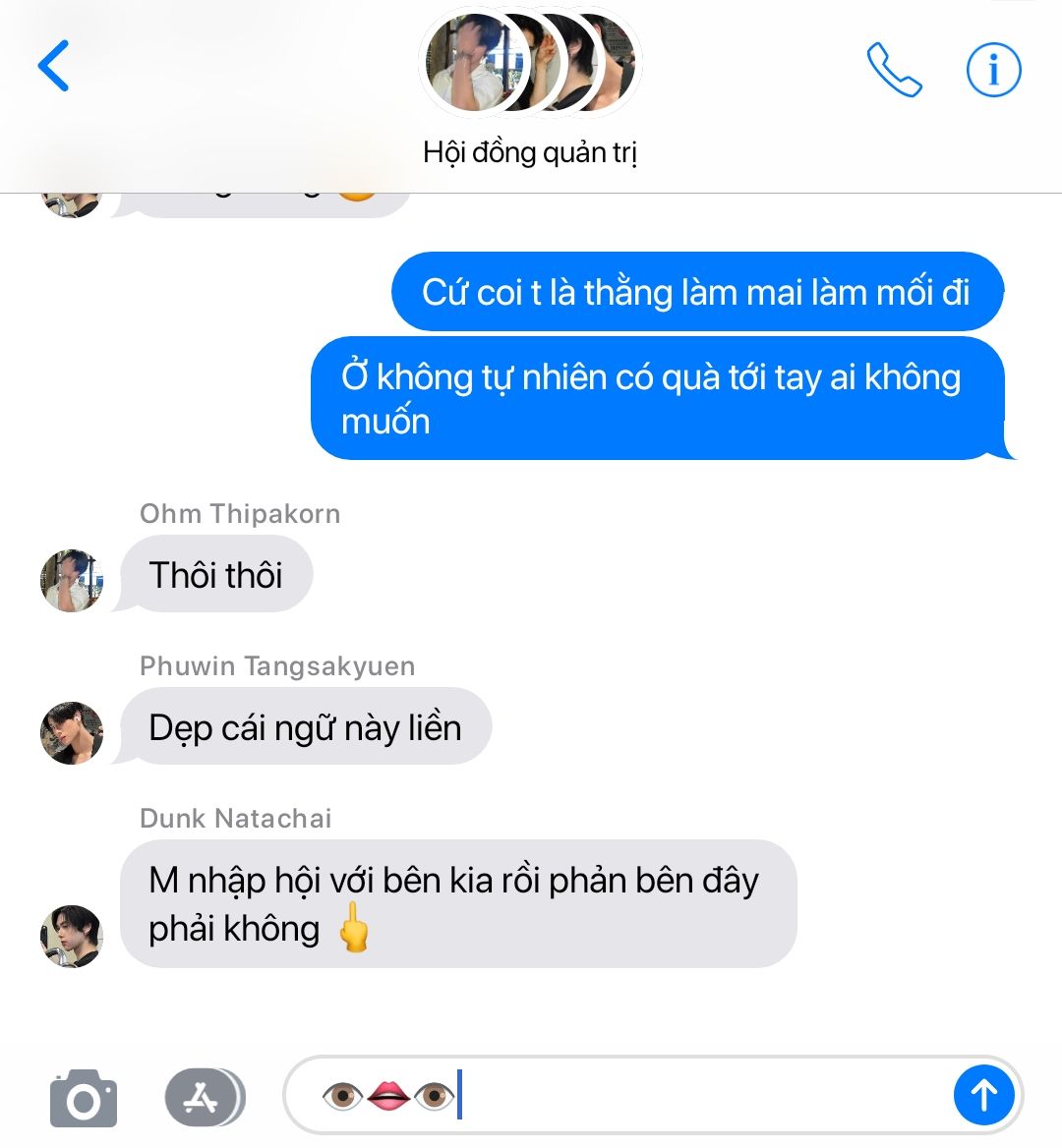Select blue bubble 'Cứ coi t là thằng làm mai'
The height and width of the screenshot is (1148, 1062).
coord(697,291)
